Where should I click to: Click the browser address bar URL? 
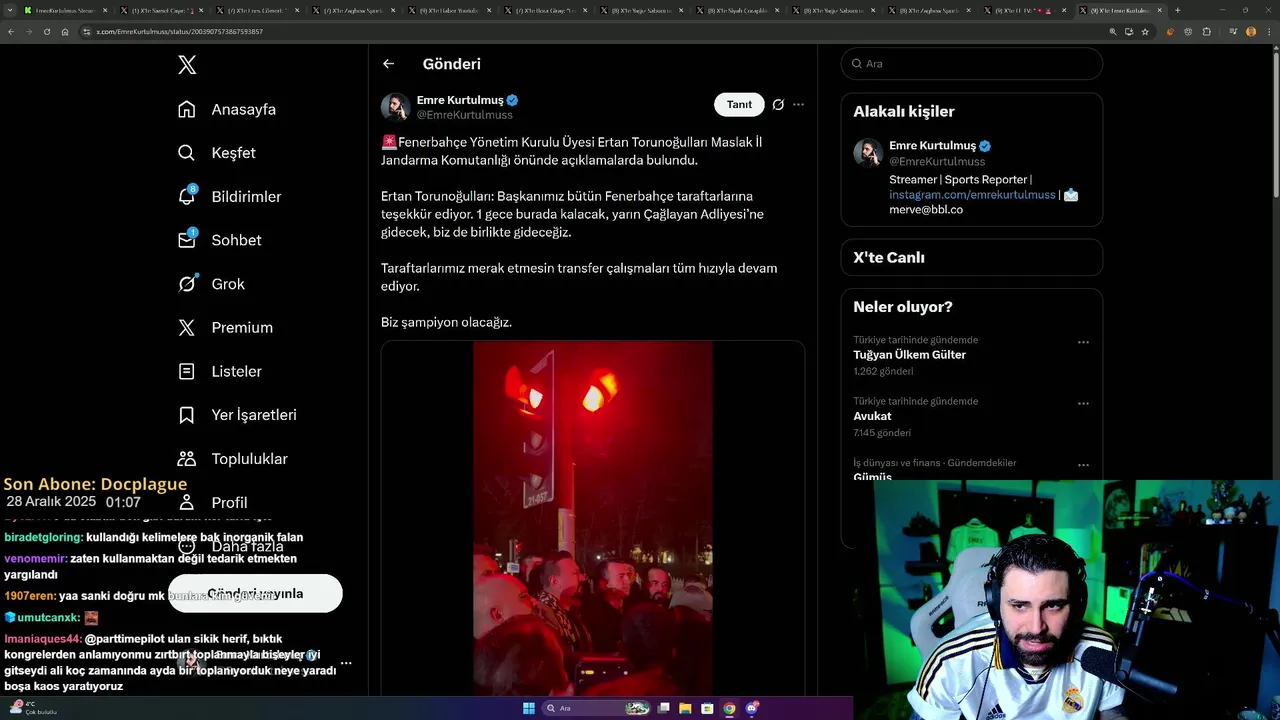tap(180, 32)
